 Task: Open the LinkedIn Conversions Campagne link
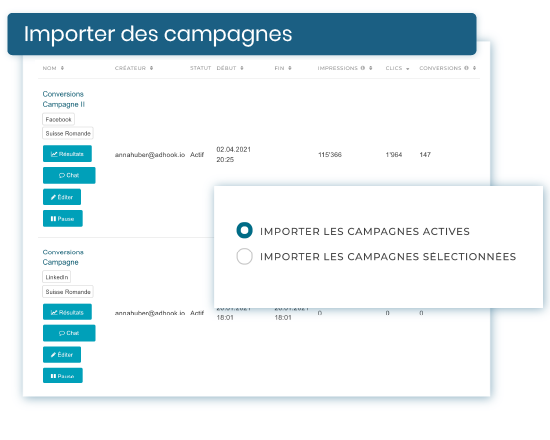click(63, 257)
